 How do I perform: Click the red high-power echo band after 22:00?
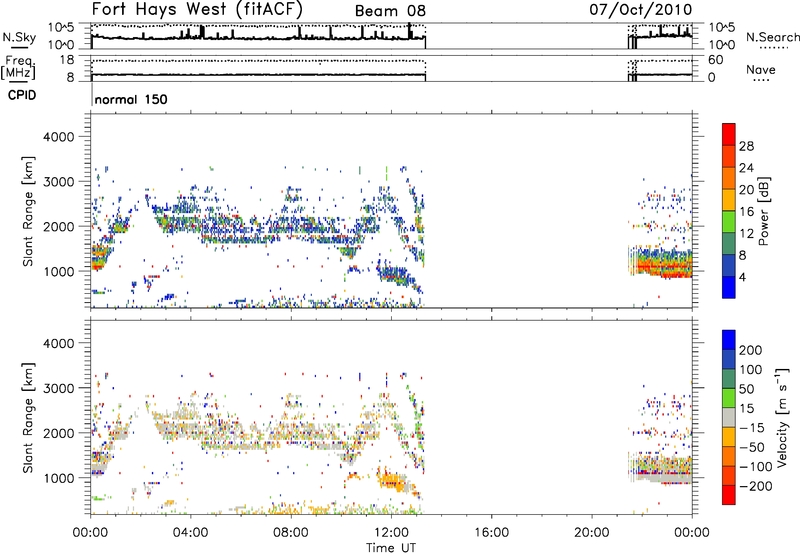pyautogui.click(x=663, y=266)
